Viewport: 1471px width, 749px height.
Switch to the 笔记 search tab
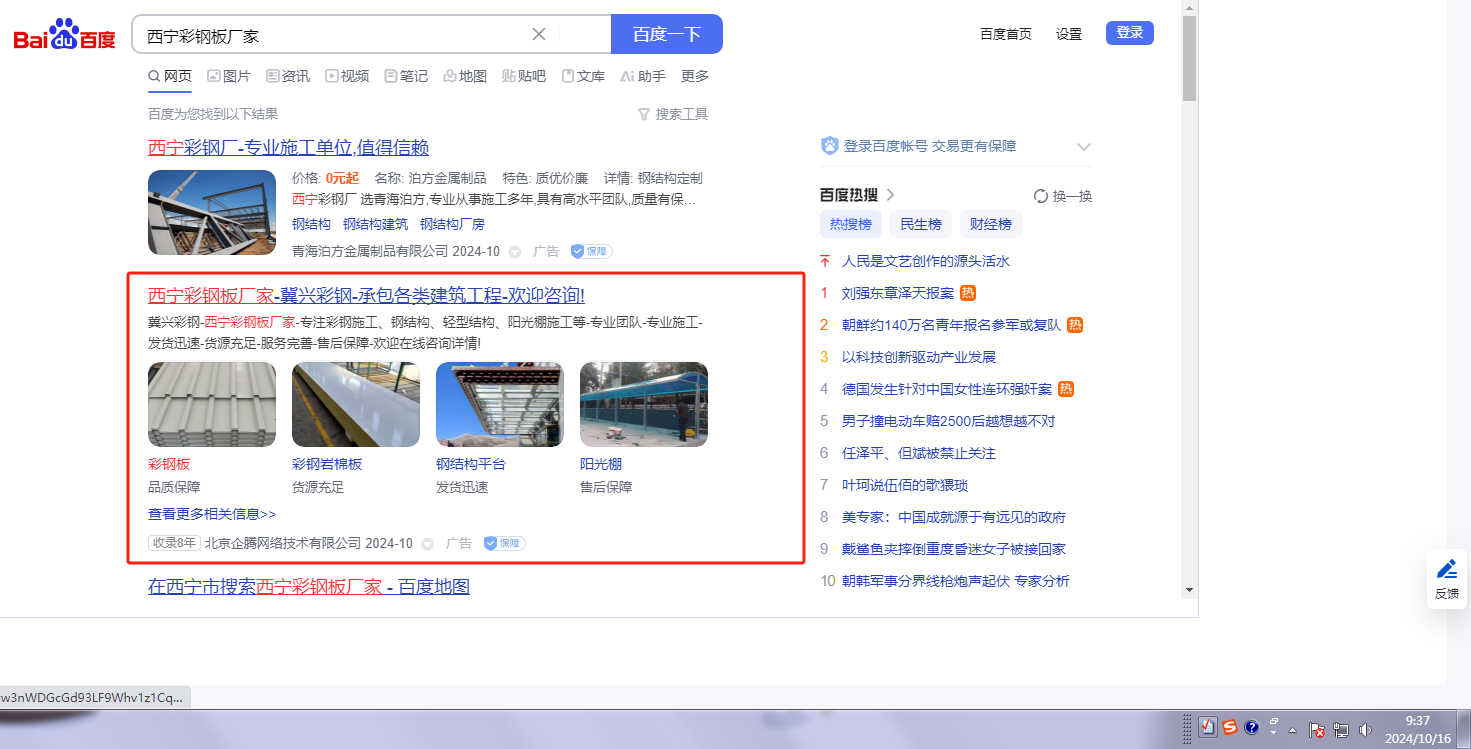(x=406, y=76)
